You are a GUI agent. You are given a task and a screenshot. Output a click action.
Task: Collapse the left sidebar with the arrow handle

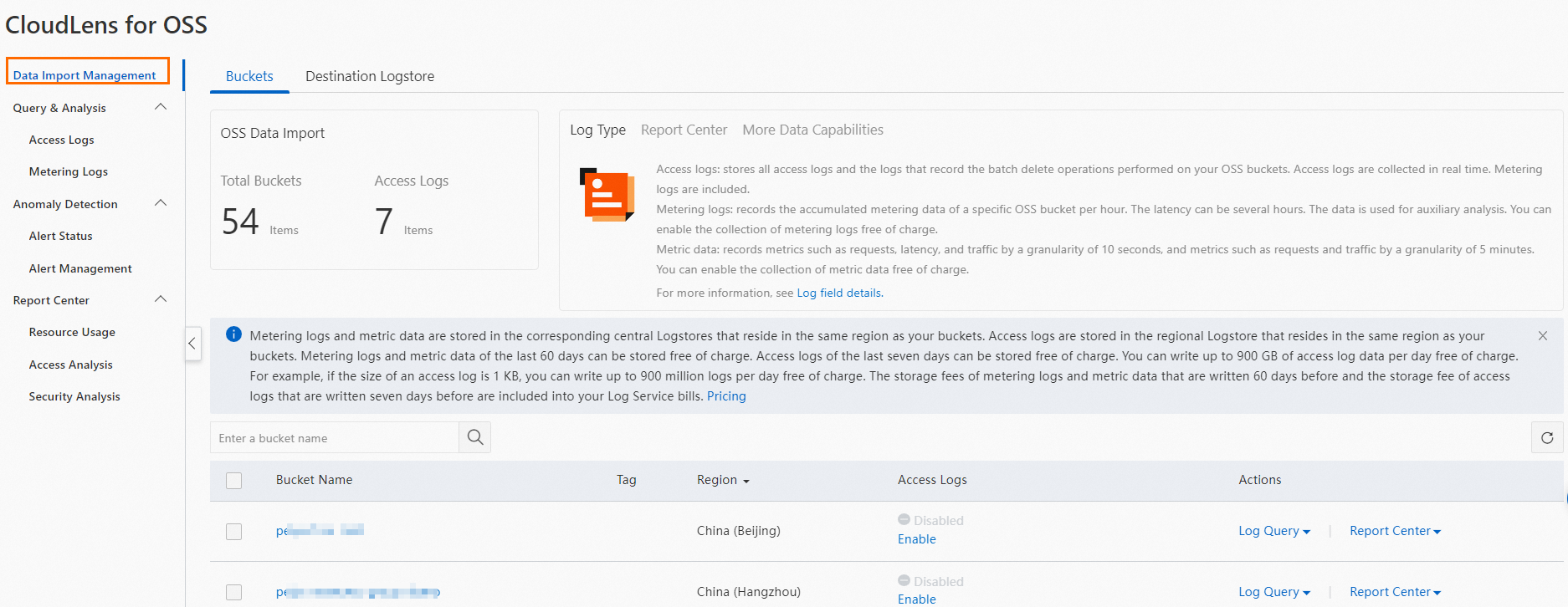click(x=192, y=343)
